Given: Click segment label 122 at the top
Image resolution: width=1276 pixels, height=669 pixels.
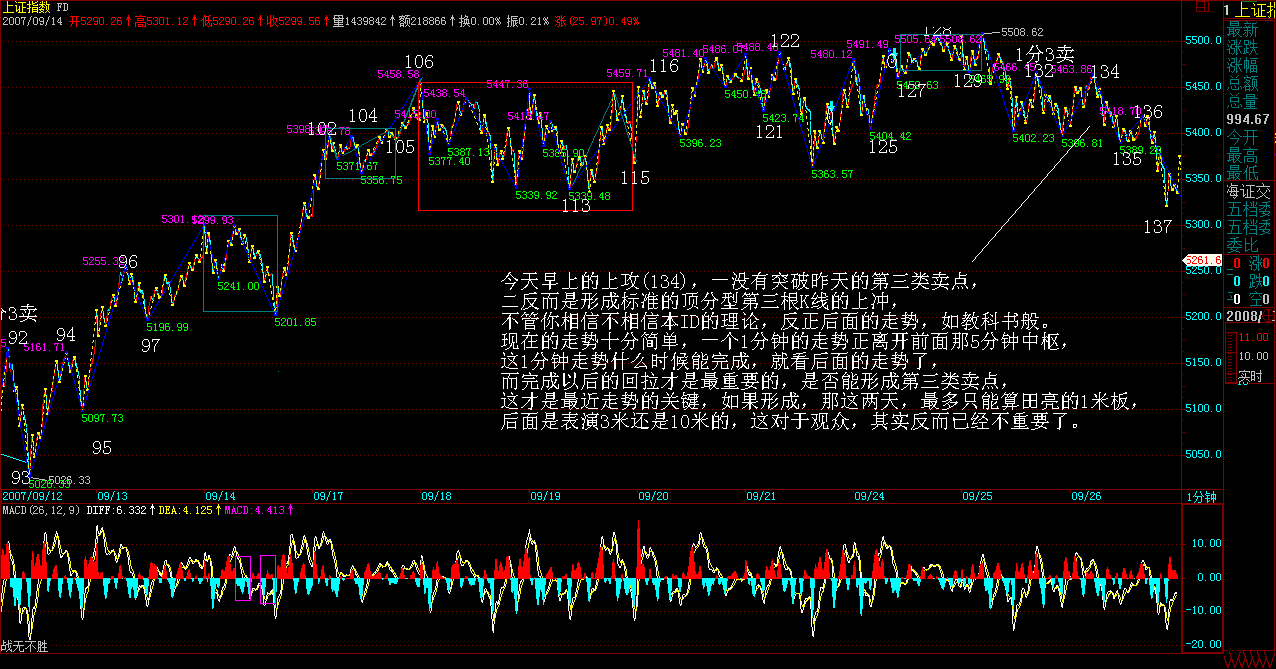Looking at the screenshot, I should point(785,41).
